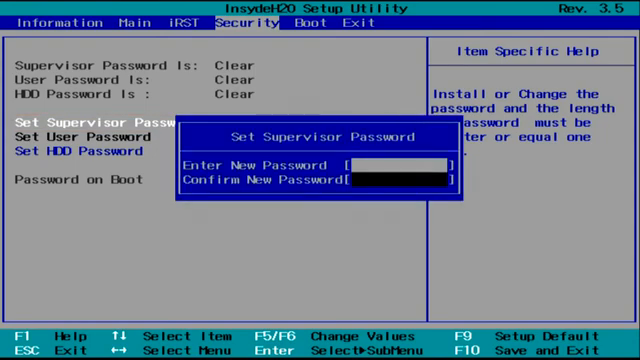Select the Security tab
Viewport: 640px width, 360px height.
click(247, 23)
